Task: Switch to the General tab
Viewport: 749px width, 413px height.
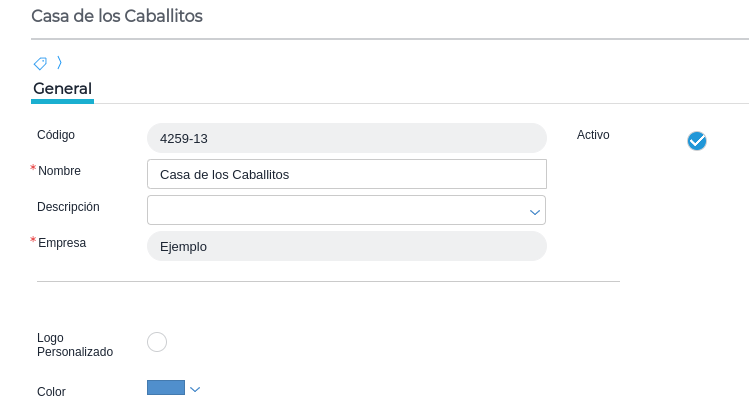Action: 62,88
